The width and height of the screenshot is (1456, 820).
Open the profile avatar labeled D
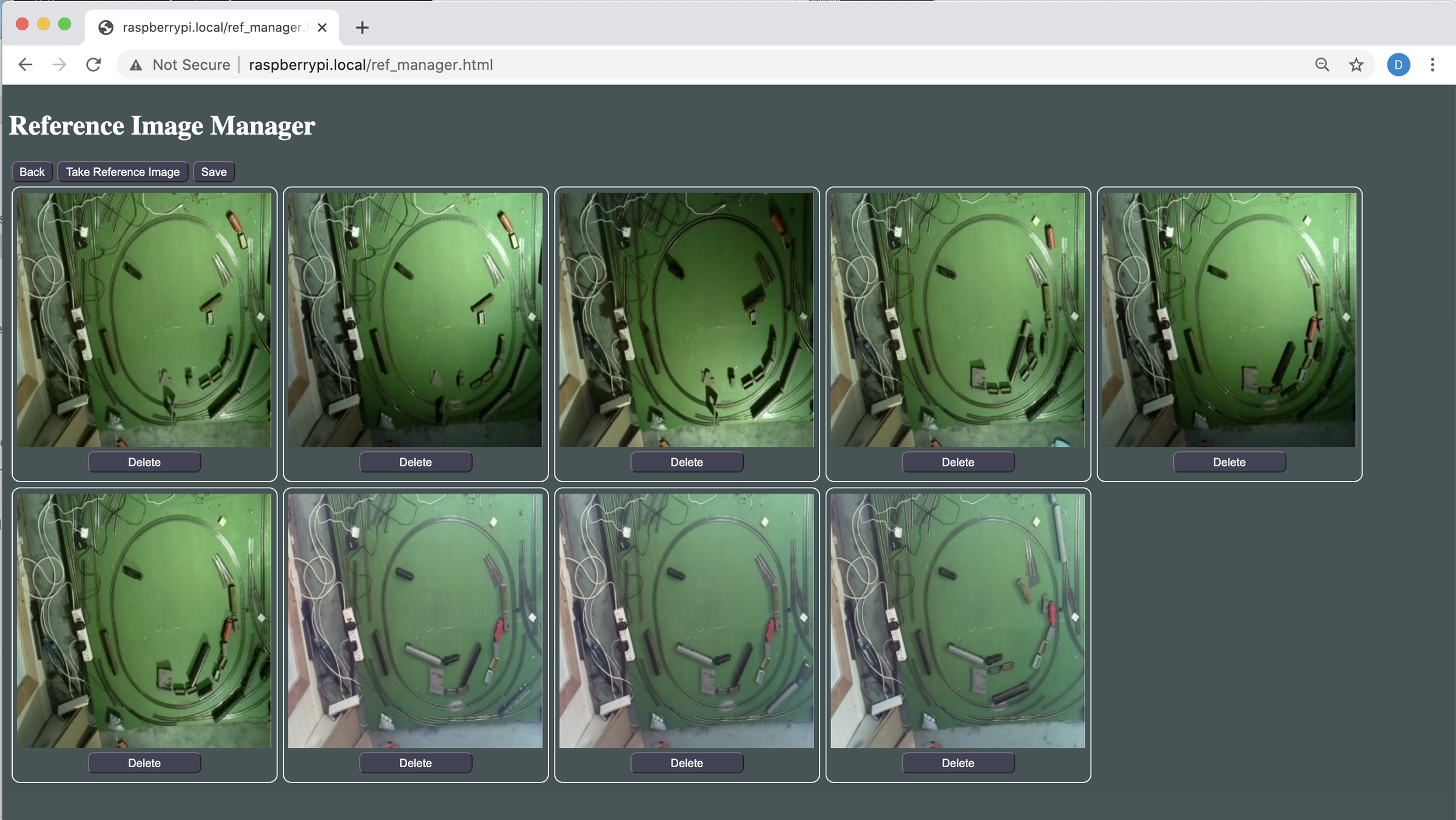click(x=1398, y=65)
